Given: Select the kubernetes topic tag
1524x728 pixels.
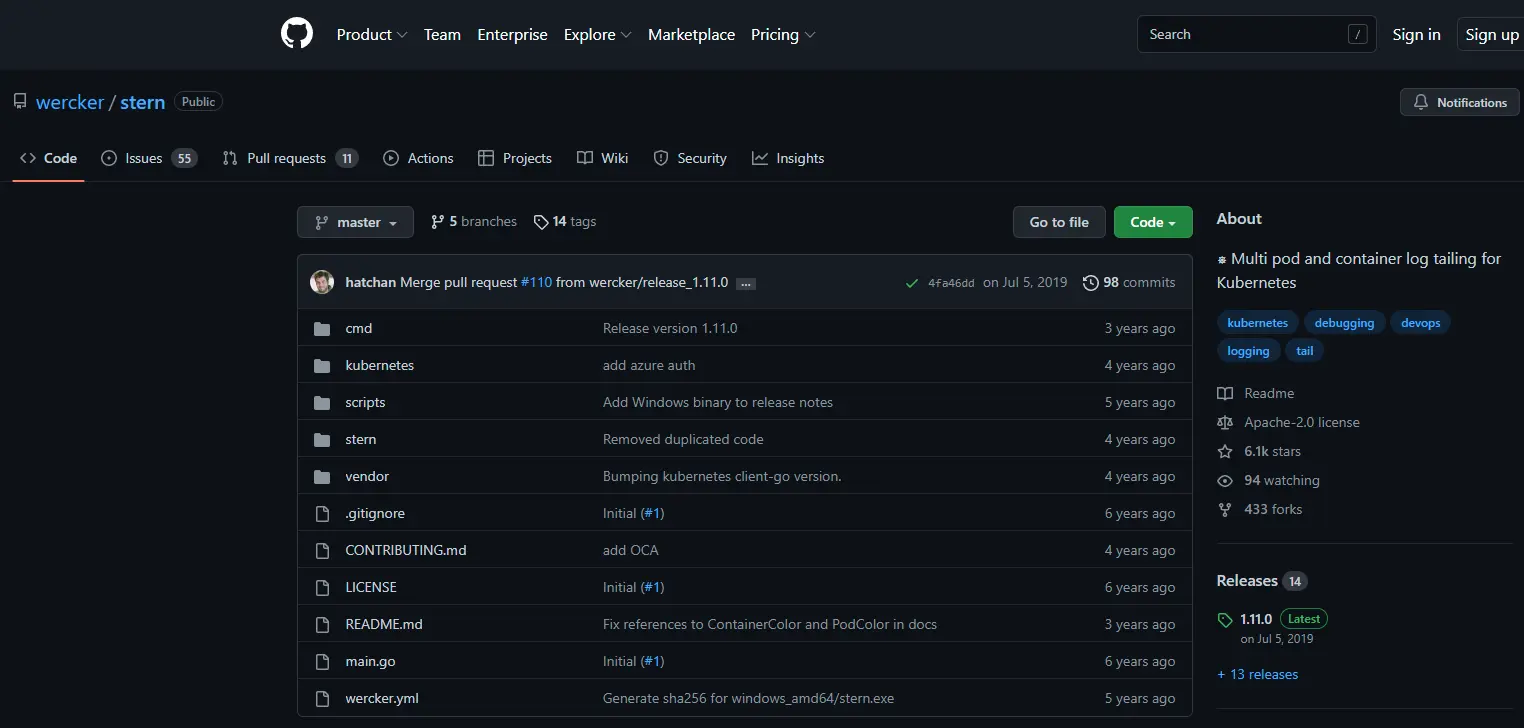Looking at the screenshot, I should (1257, 323).
